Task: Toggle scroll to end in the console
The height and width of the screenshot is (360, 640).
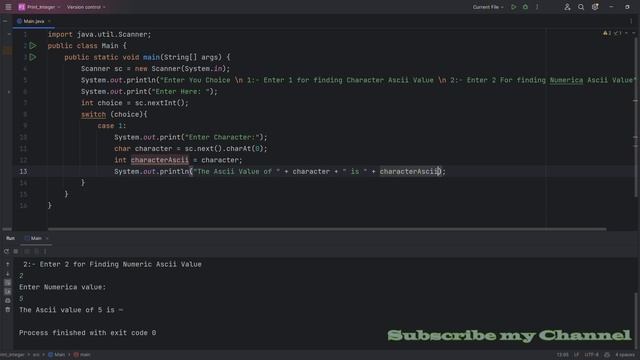Action: point(8,291)
